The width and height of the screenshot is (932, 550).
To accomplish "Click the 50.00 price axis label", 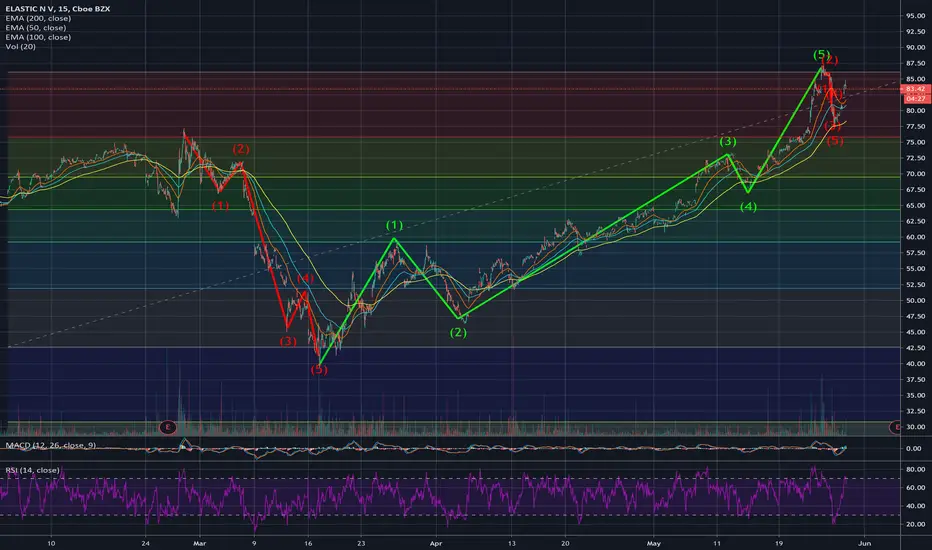I will [x=915, y=300].
